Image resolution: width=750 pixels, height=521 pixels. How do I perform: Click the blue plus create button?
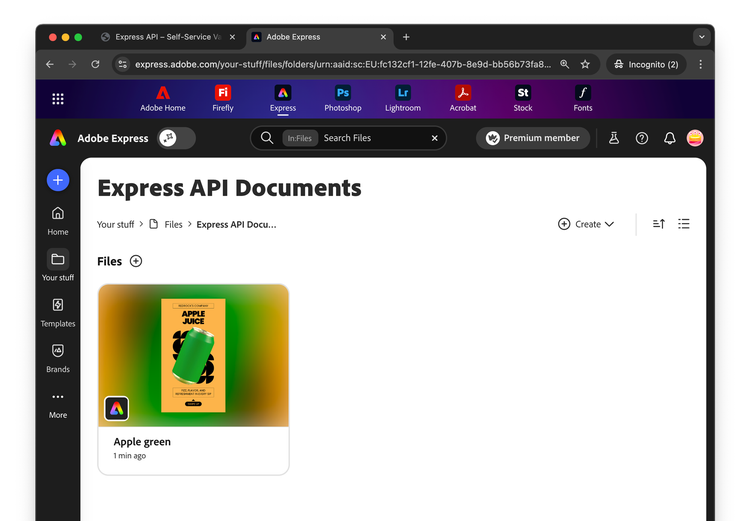(x=58, y=180)
